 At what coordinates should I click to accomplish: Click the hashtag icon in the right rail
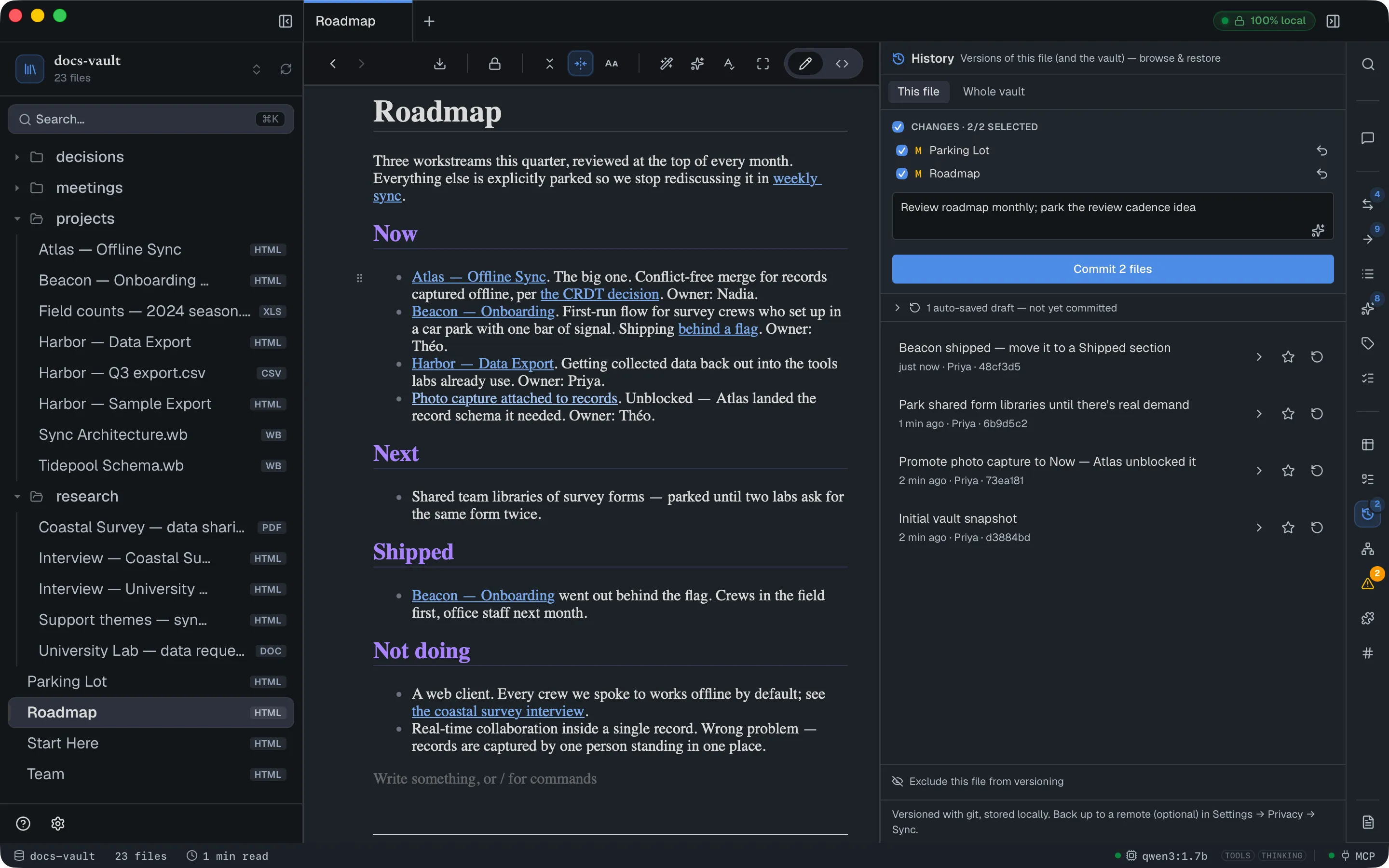tap(1368, 653)
